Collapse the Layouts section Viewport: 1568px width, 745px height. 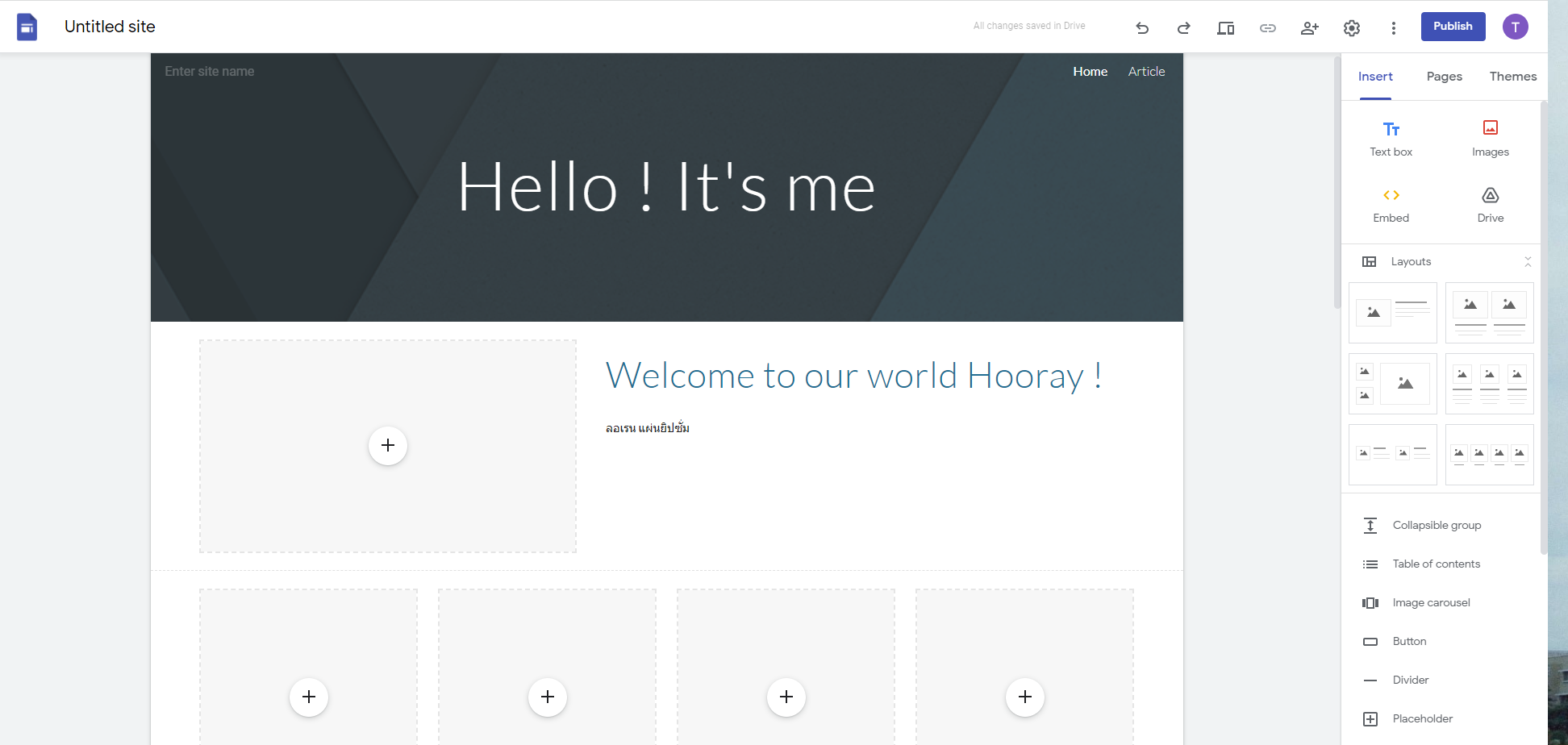[1528, 262]
